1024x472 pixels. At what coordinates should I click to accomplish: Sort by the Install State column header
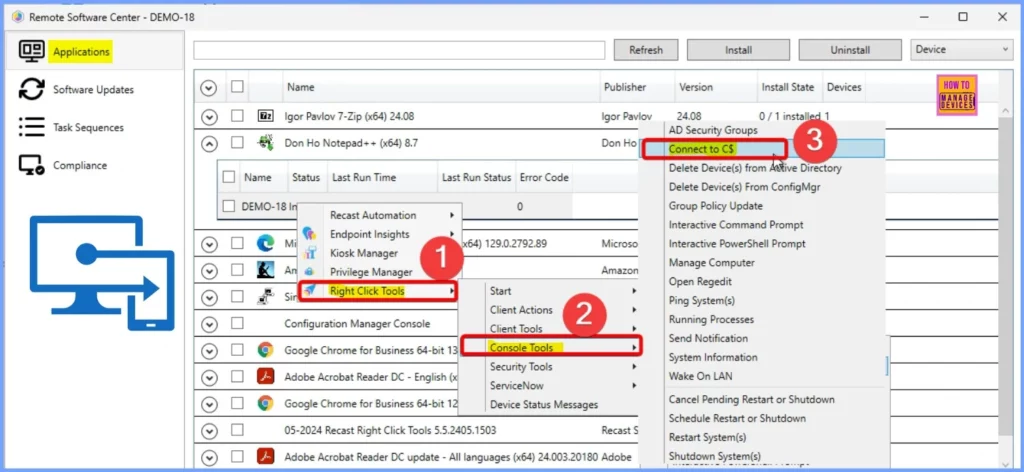788,87
